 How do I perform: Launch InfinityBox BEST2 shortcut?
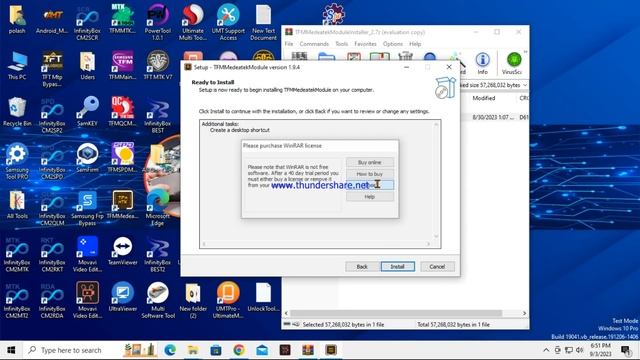click(x=158, y=255)
